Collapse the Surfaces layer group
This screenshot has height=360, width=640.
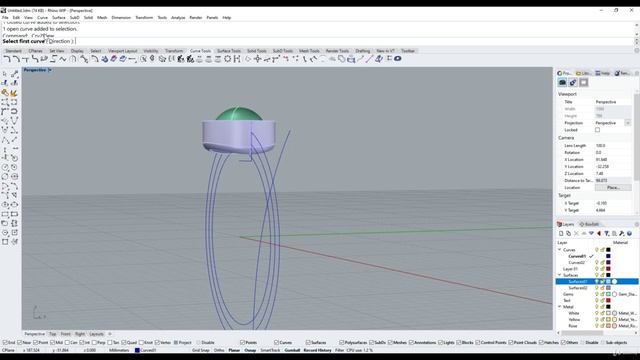560,275
